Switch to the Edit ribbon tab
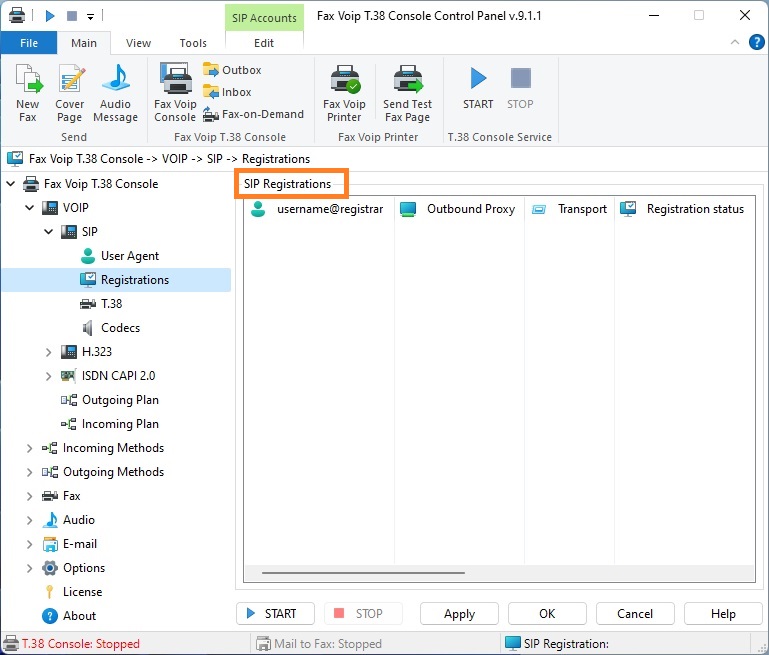The height and width of the screenshot is (655, 769). (264, 43)
